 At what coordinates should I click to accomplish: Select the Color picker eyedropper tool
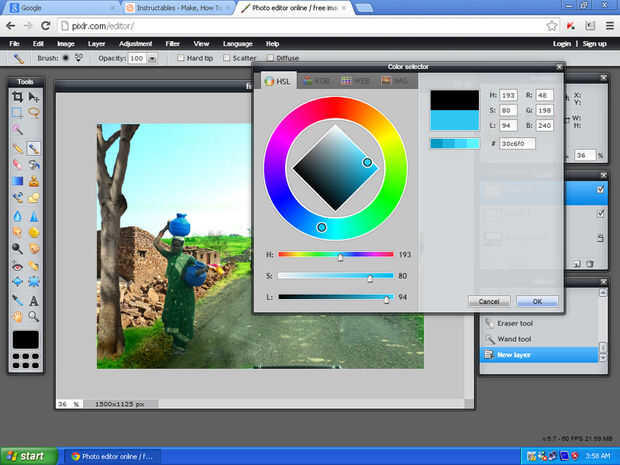point(17,301)
